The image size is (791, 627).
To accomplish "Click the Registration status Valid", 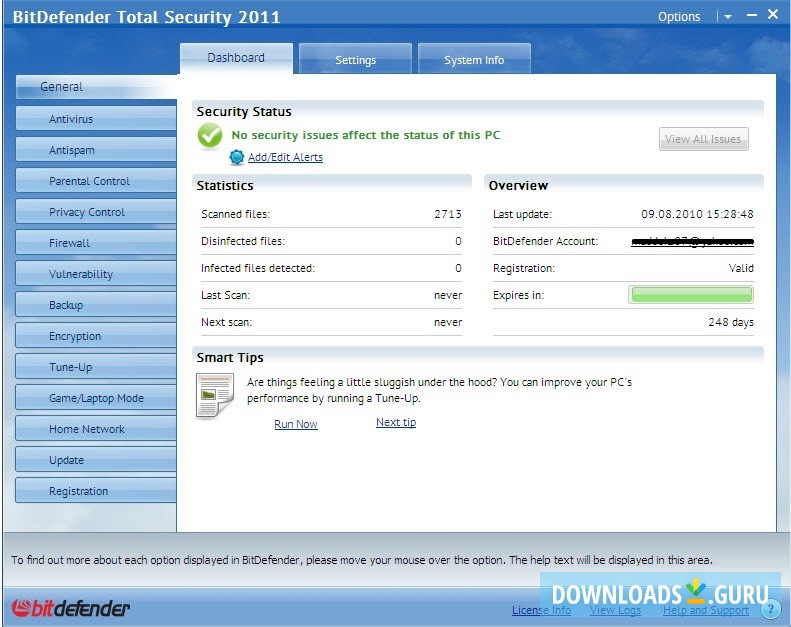I will [741, 268].
